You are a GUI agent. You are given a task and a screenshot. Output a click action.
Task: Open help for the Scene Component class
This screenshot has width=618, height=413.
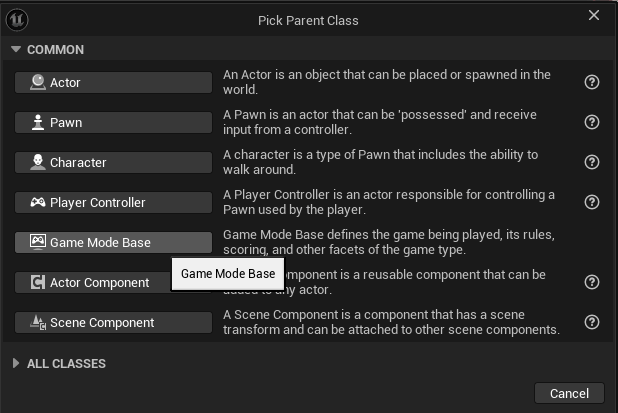(x=592, y=322)
